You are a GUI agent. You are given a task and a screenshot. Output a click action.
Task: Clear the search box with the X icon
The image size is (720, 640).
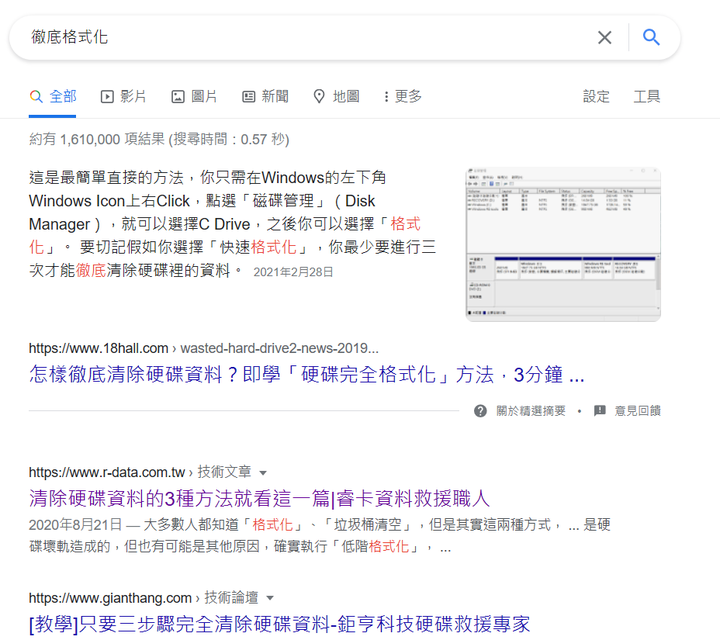coord(605,37)
